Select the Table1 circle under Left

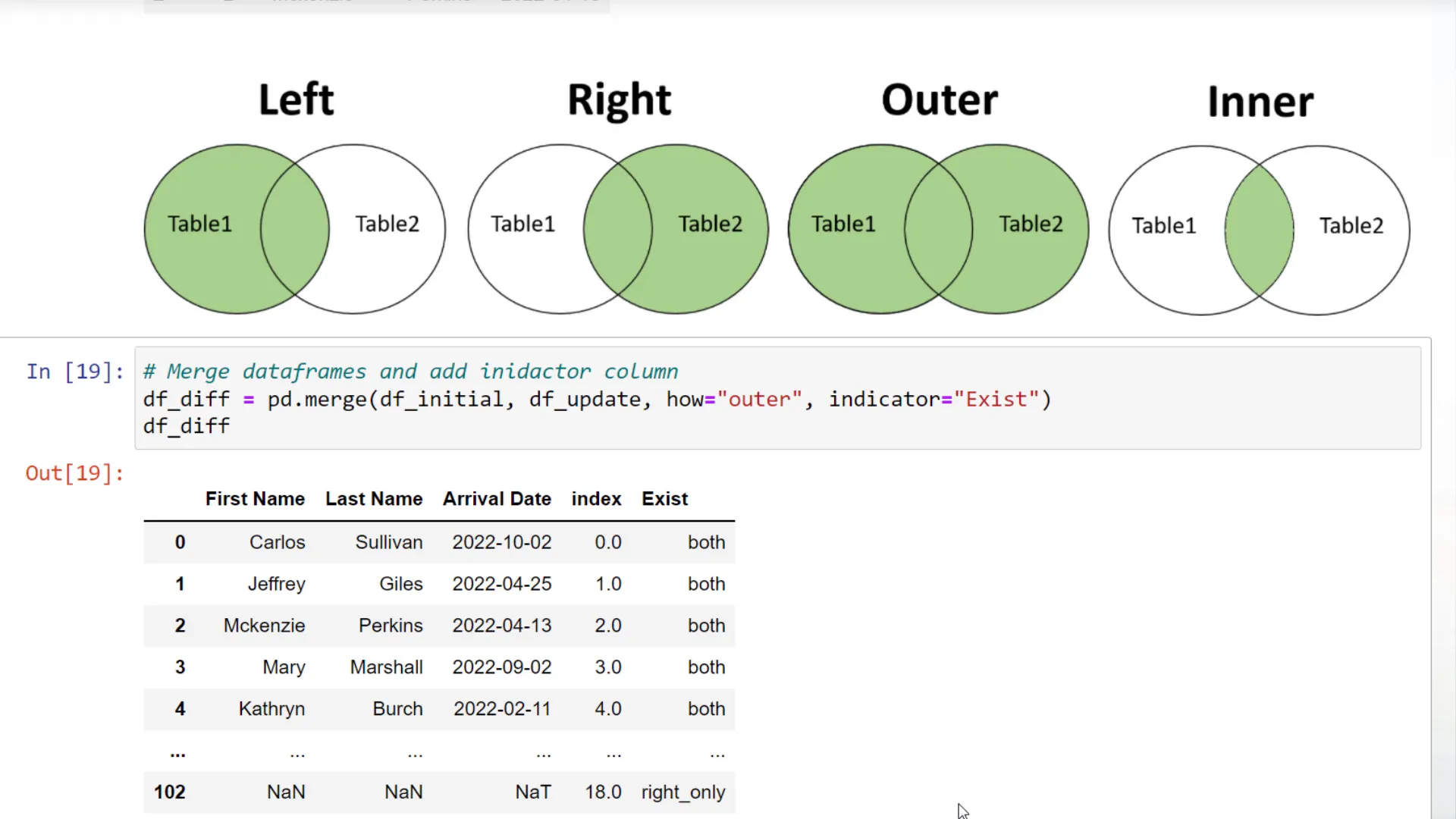(x=199, y=224)
